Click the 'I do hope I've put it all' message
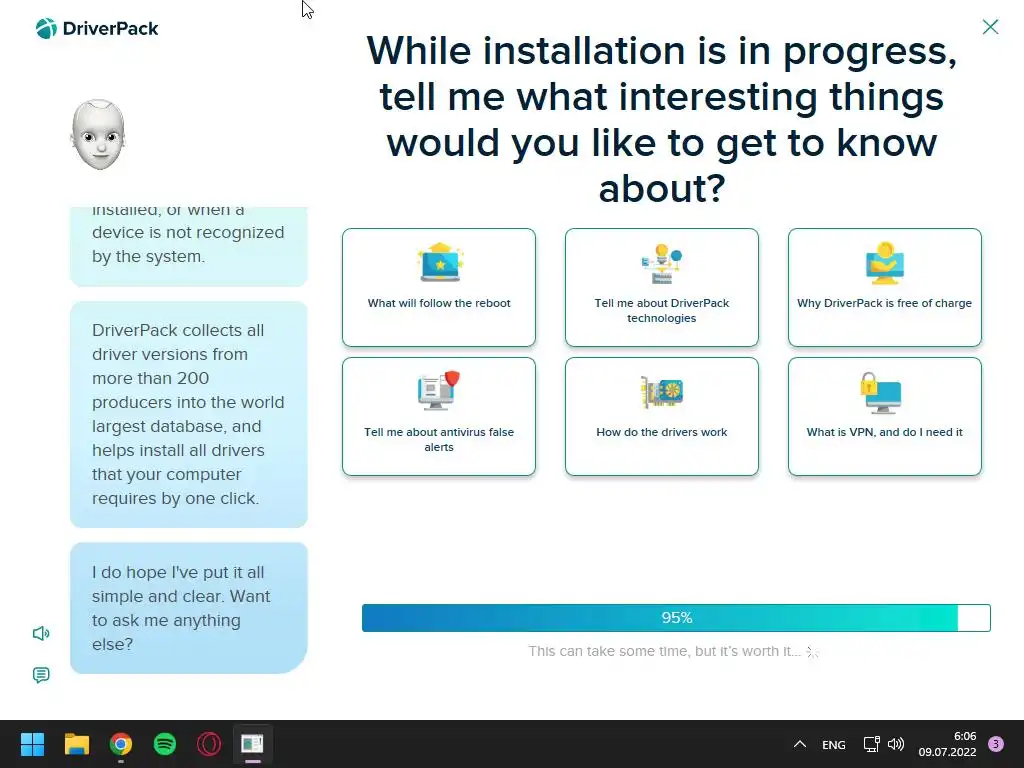The width and height of the screenshot is (1024, 768). (x=189, y=608)
